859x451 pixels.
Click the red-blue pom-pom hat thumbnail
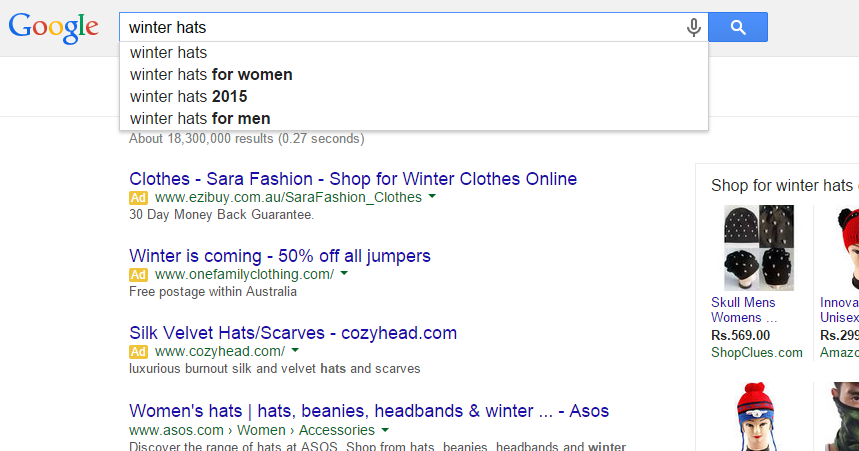[x=758, y=416]
